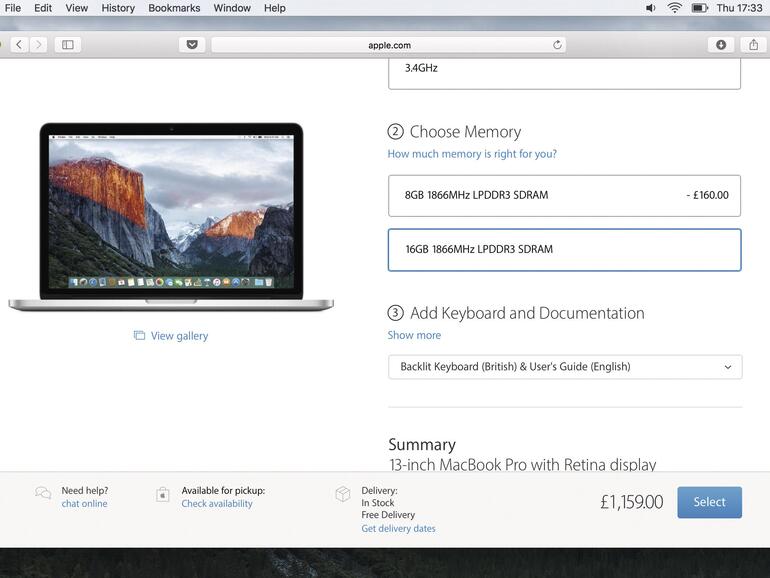Open the Window menu

[232, 8]
